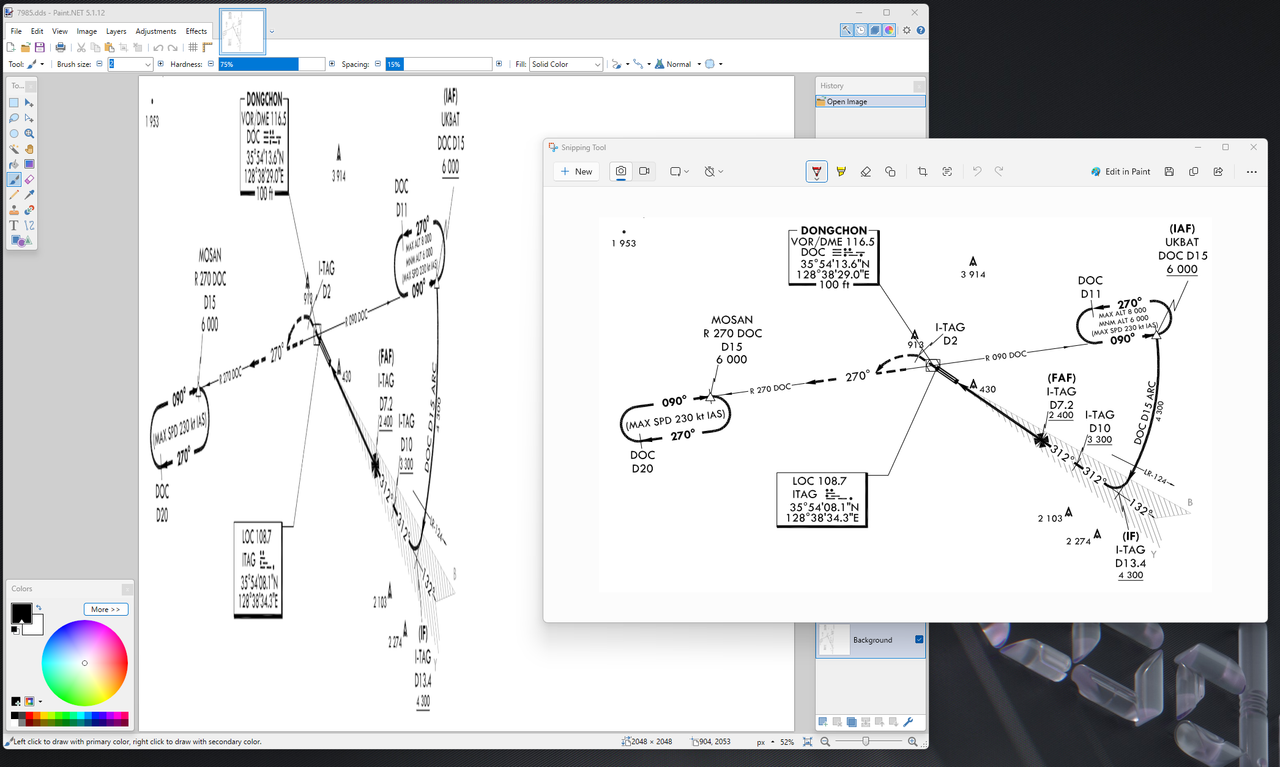Select the Pan hand tool
This screenshot has width=1280, height=767.
tap(29, 149)
